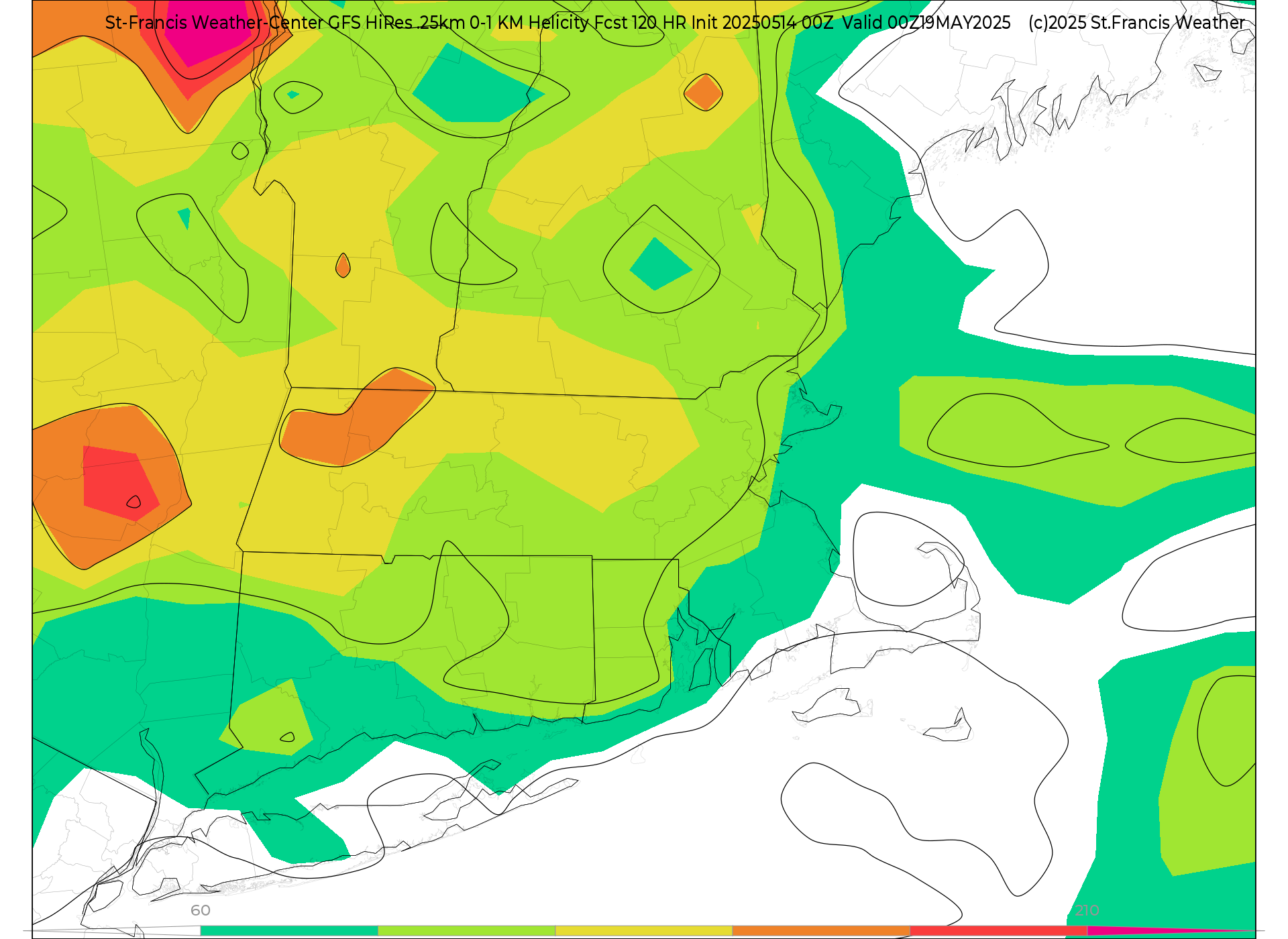This screenshot has width=1288, height=939.
Task: Click the "Fcst 120 HR" text in the title
Action: pyautogui.click(x=640, y=23)
